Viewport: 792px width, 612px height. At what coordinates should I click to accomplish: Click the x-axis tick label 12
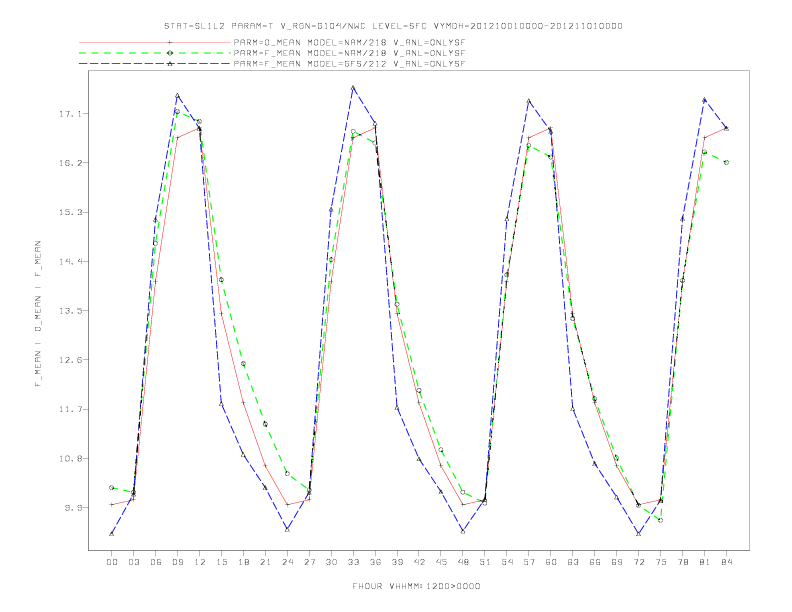(x=200, y=562)
